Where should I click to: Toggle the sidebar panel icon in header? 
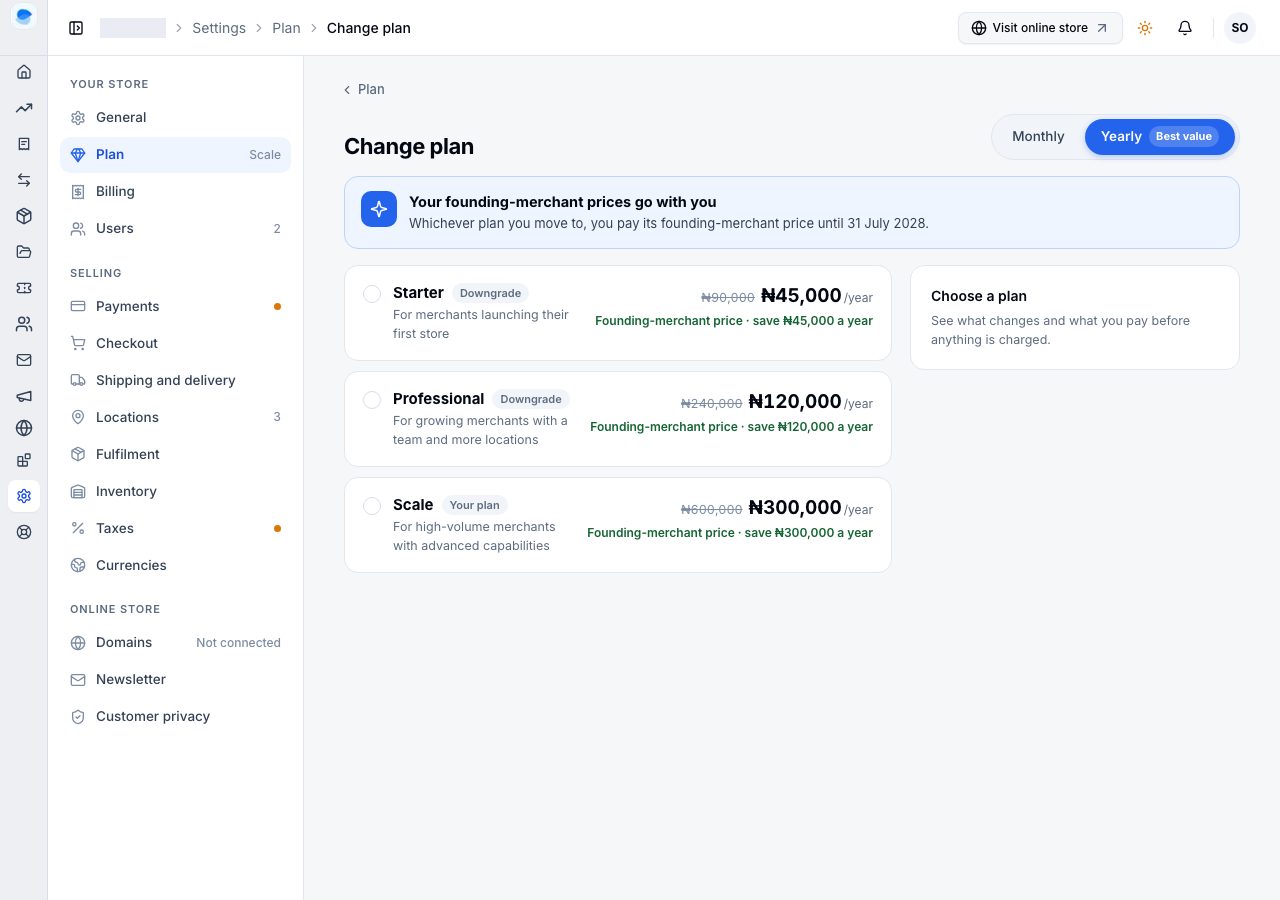(76, 28)
